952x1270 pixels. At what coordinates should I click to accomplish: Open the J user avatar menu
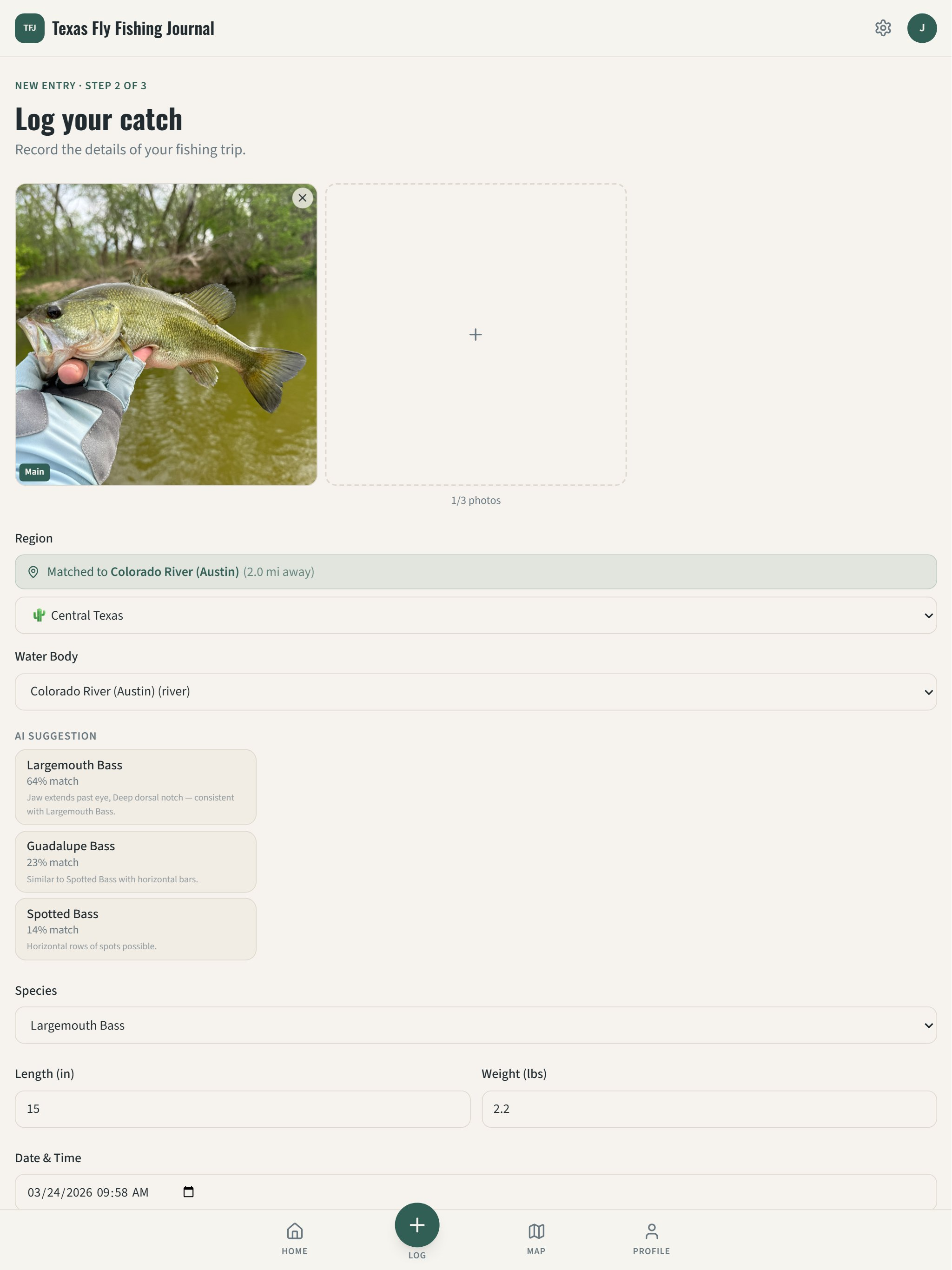click(x=922, y=28)
